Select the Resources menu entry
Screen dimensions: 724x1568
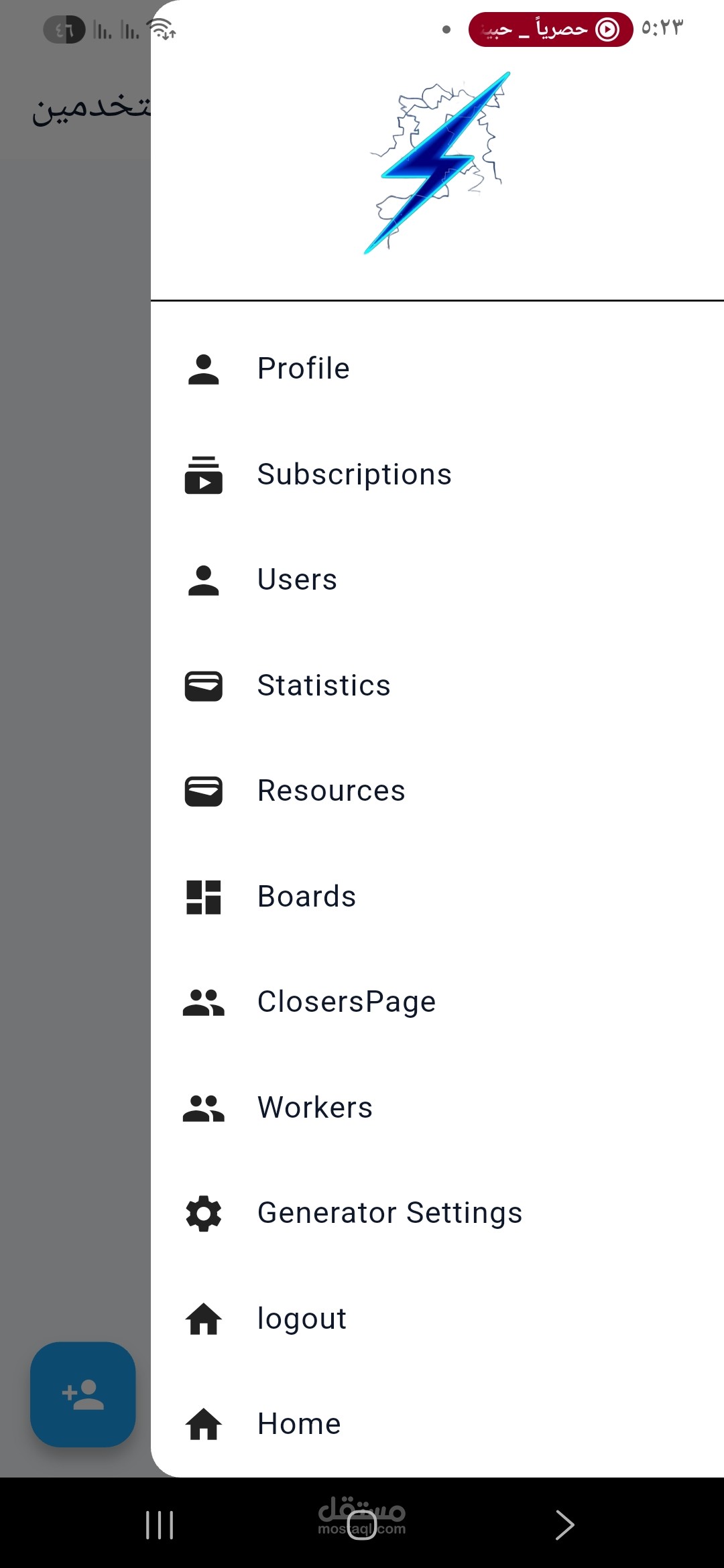pyautogui.click(x=331, y=791)
